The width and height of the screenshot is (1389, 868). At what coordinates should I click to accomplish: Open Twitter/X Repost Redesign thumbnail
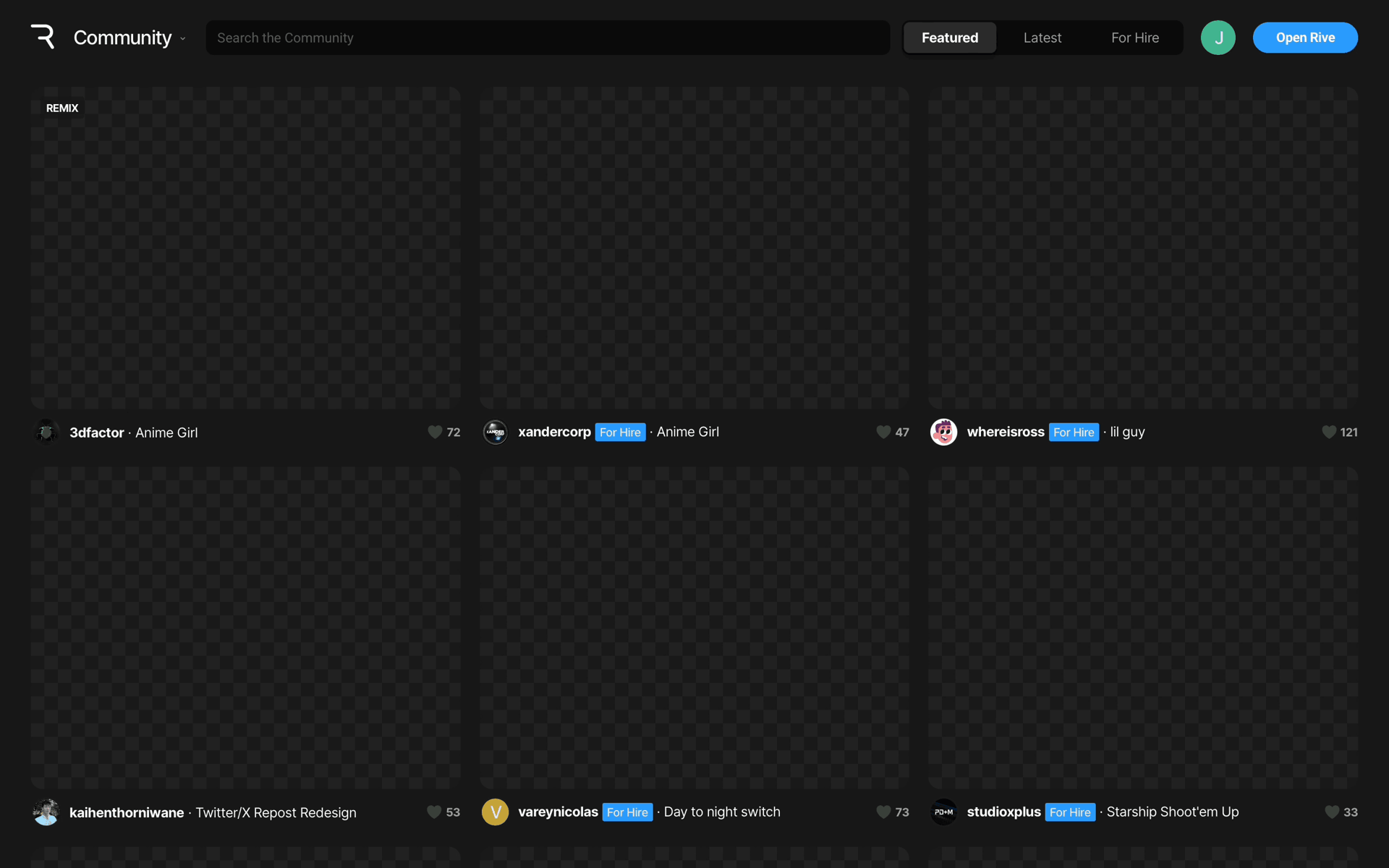tap(245, 628)
